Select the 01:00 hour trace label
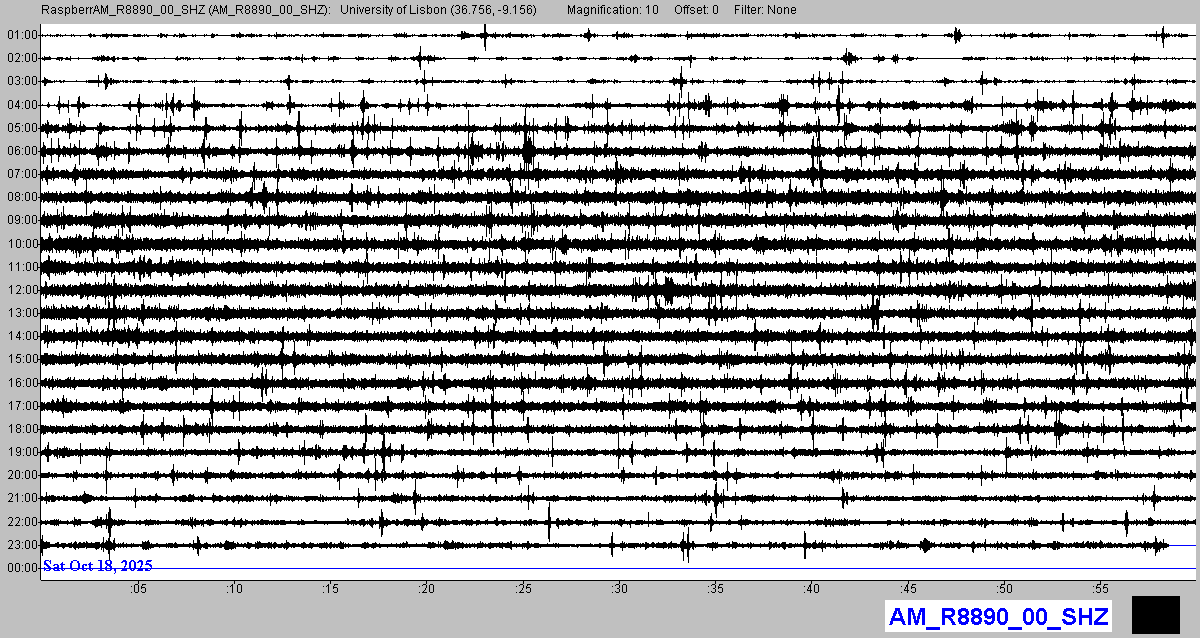The image size is (1200, 638). 21,35
